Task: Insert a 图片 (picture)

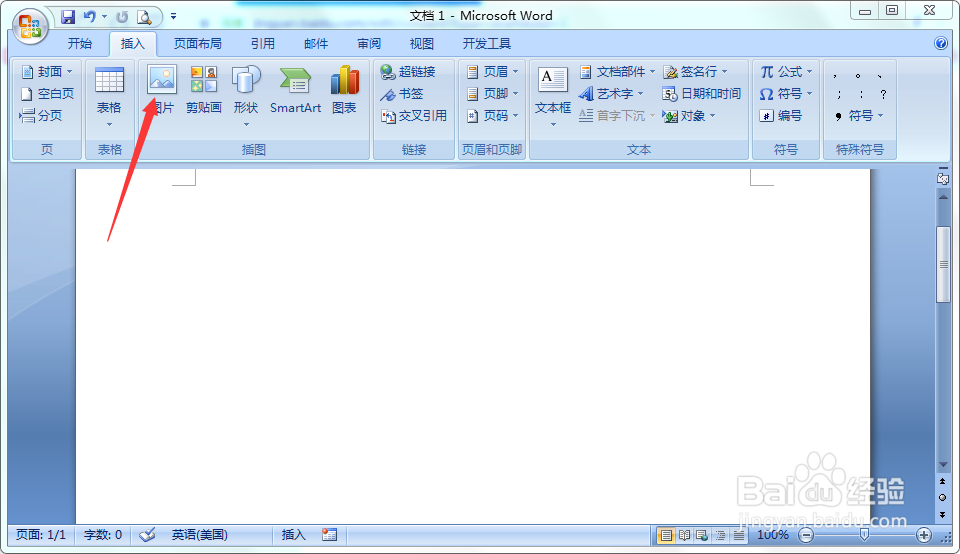Action: 162,89
